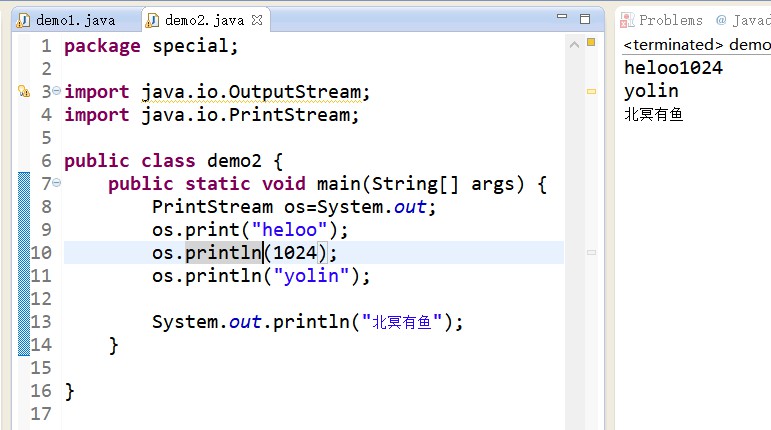771x430 pixels.
Task: Click 'main' method name on line 7
Action: point(339,184)
